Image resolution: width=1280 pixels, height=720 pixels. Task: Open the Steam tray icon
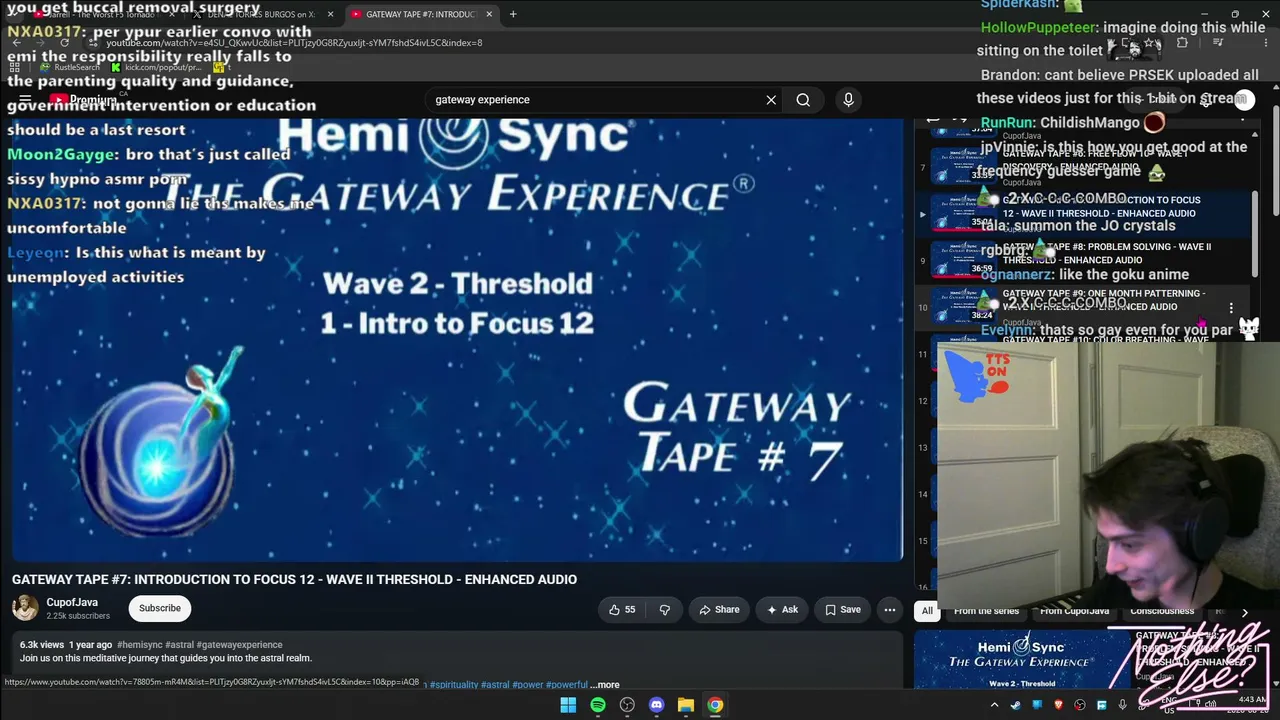(1015, 705)
